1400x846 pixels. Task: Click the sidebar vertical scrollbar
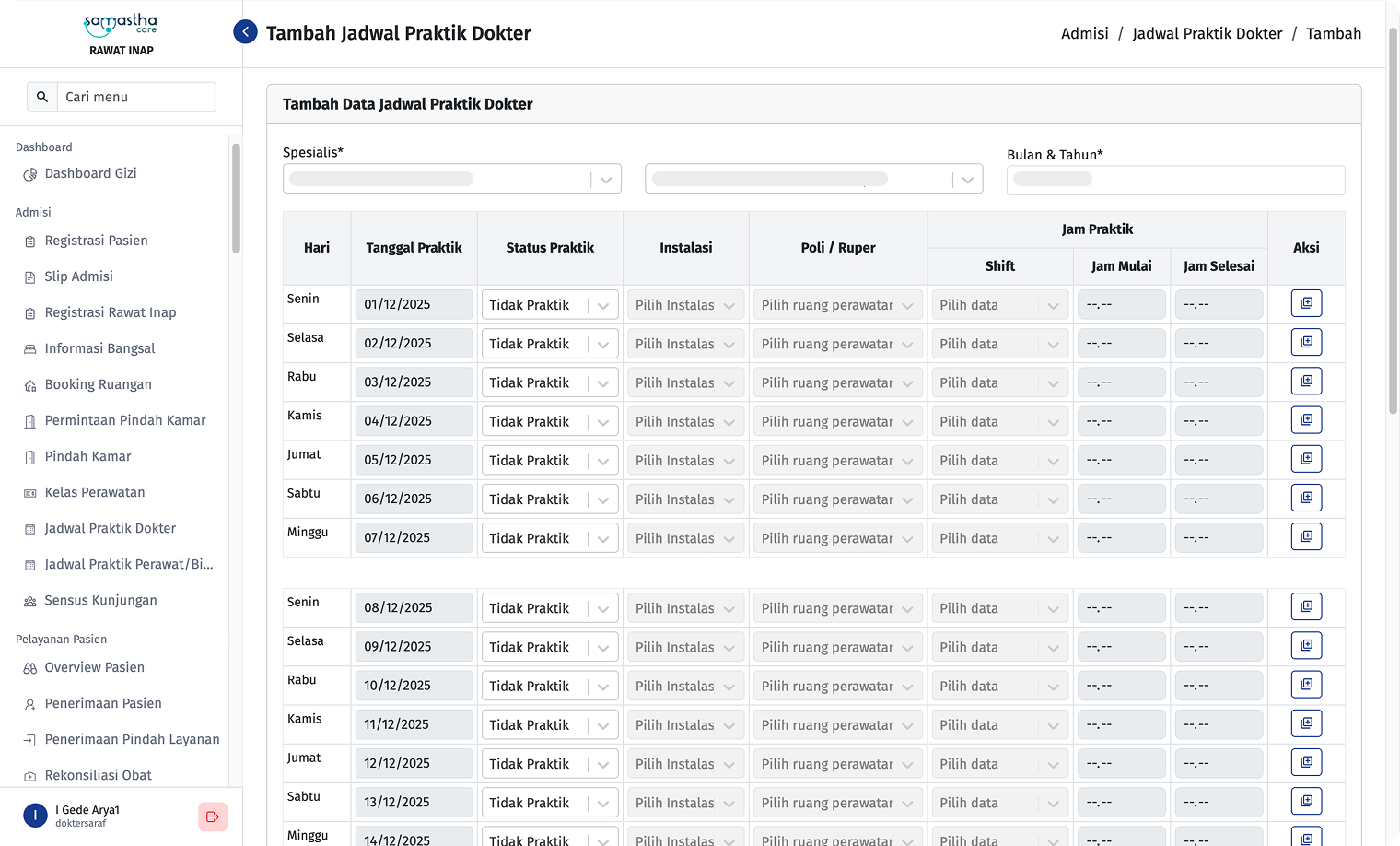pos(236,198)
